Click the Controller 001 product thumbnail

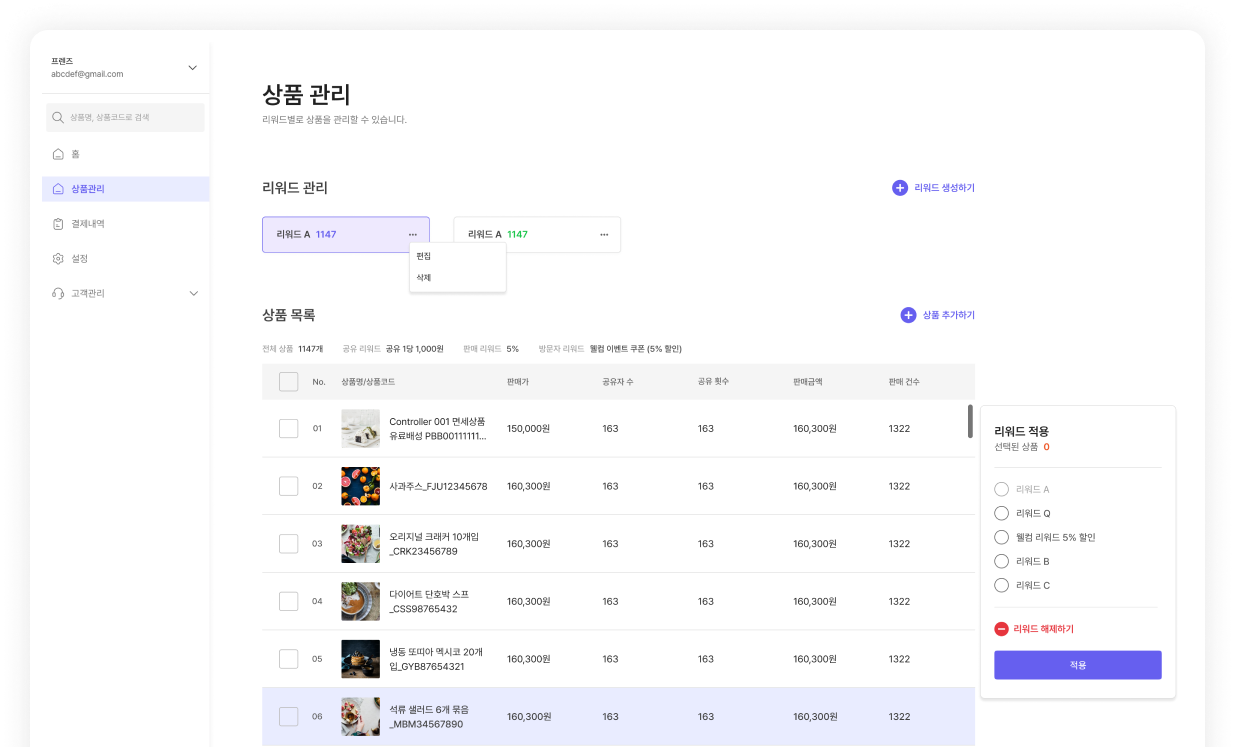(360, 428)
